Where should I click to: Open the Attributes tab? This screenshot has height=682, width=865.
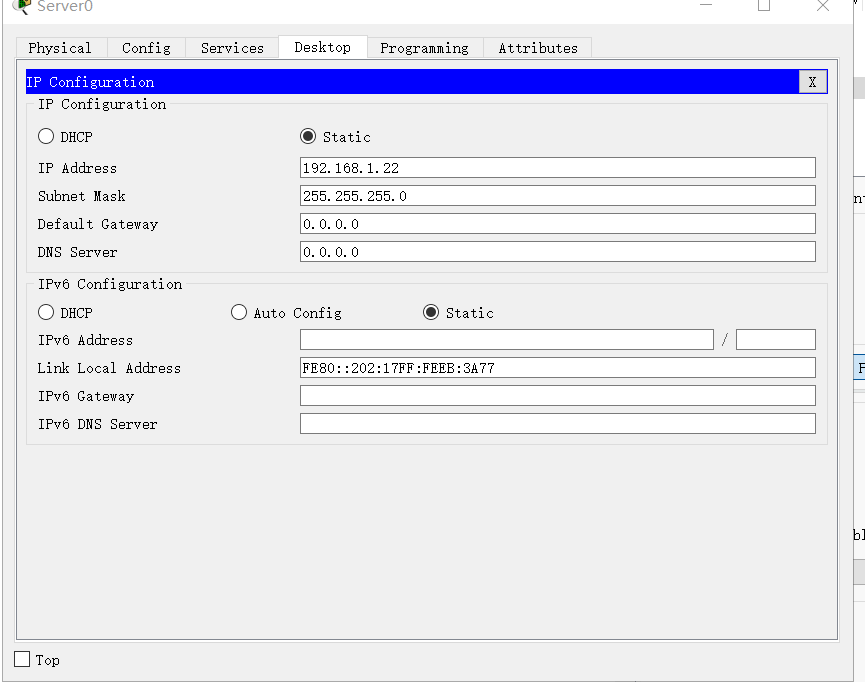pyautogui.click(x=538, y=48)
